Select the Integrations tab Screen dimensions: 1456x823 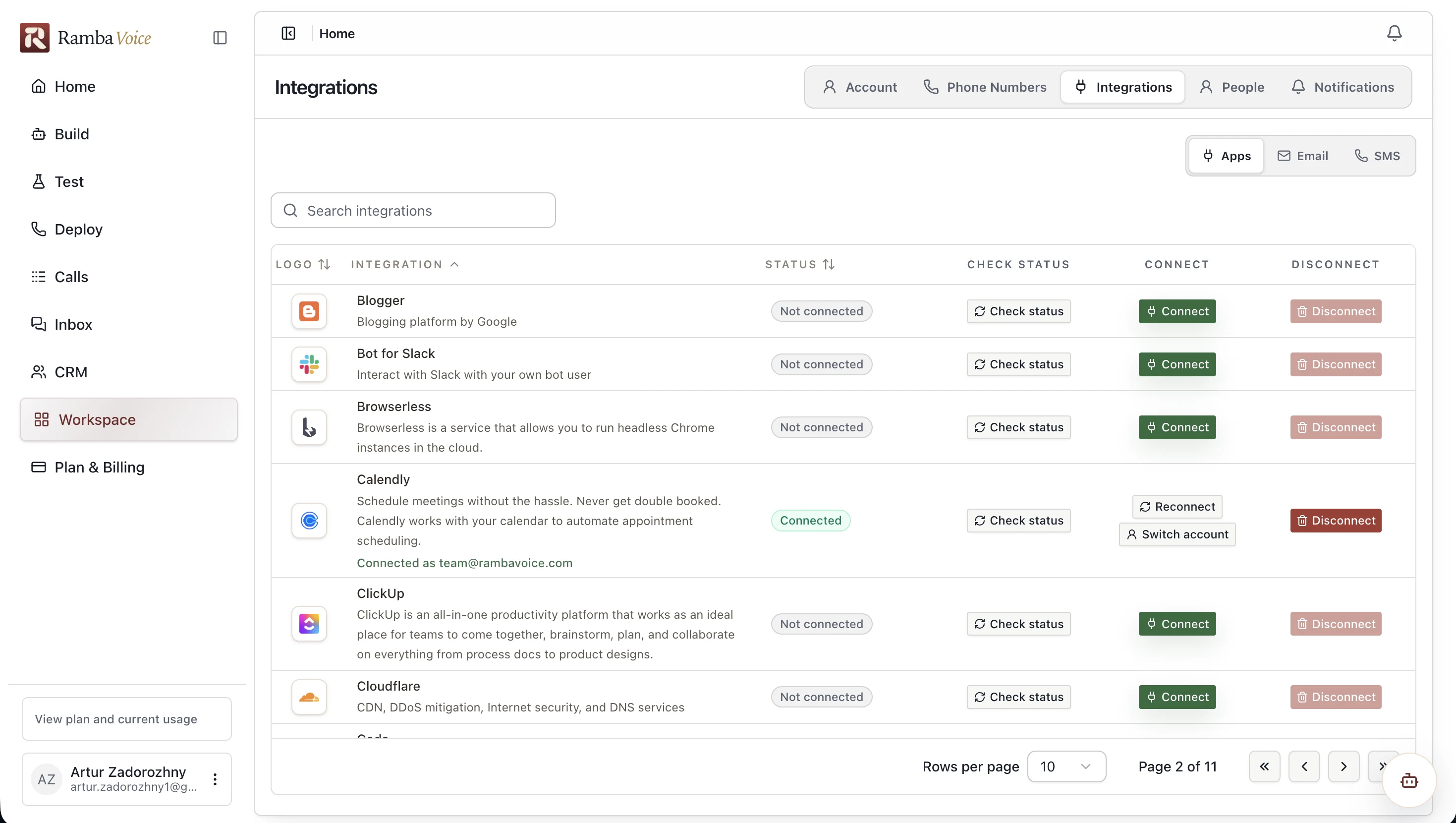click(1122, 87)
